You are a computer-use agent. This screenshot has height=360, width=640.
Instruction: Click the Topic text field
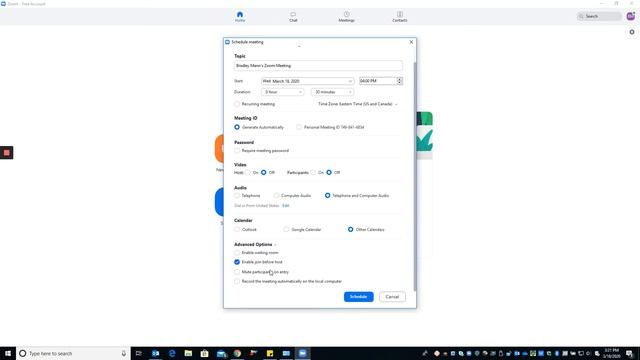pos(318,66)
